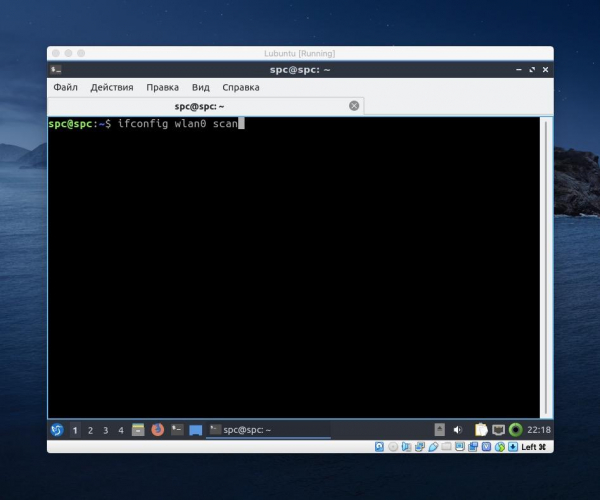
Task: Open the Lubuntu application menu
Action: 57,430
